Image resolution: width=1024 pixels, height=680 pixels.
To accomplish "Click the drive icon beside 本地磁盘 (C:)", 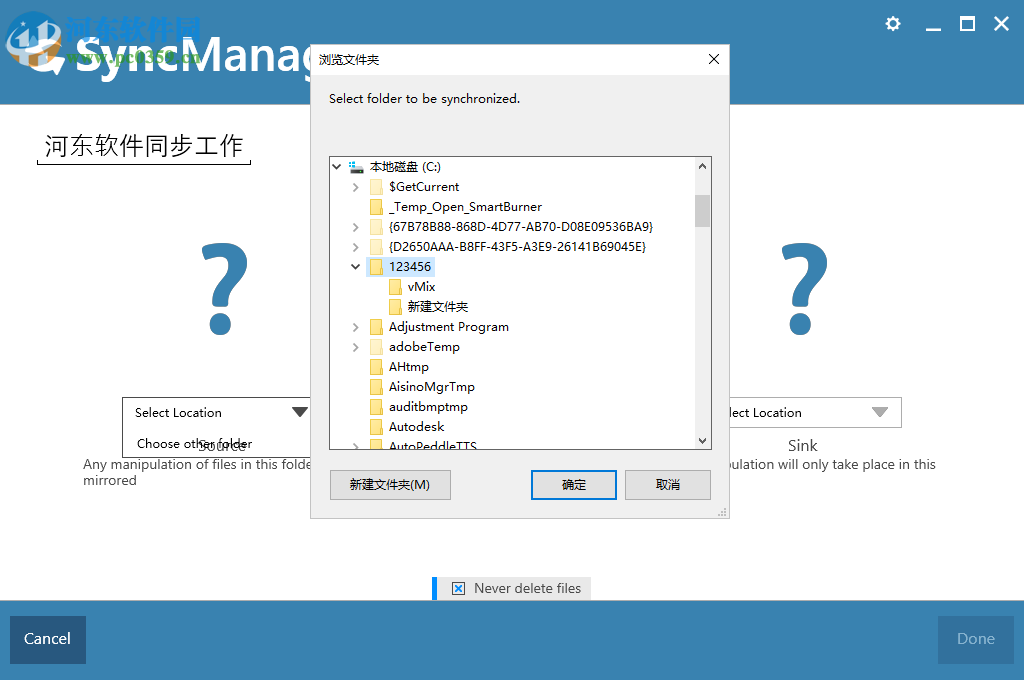I will pyautogui.click(x=355, y=166).
